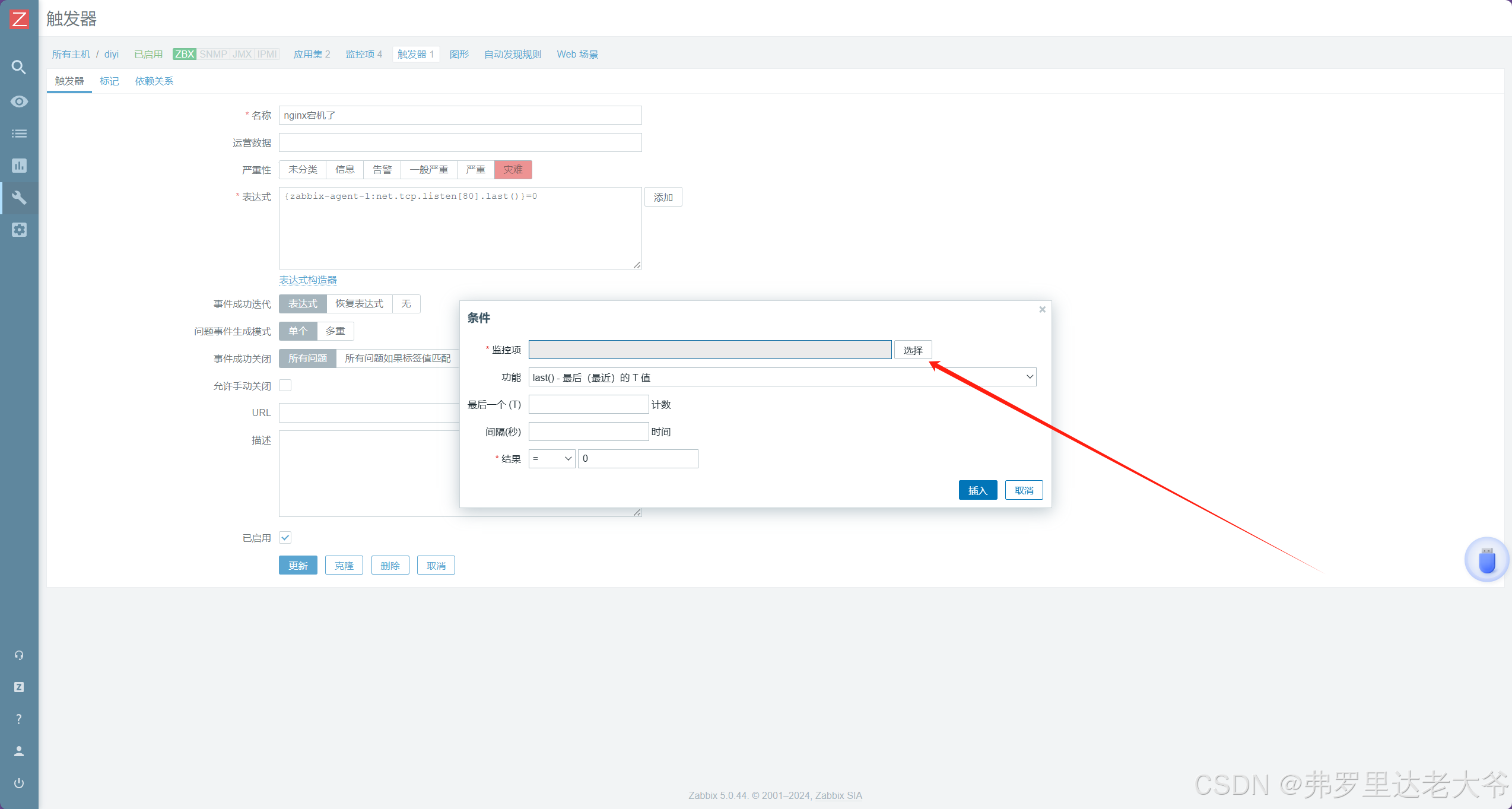
Task: Open the Monitoring eye icon menu
Action: (19, 101)
